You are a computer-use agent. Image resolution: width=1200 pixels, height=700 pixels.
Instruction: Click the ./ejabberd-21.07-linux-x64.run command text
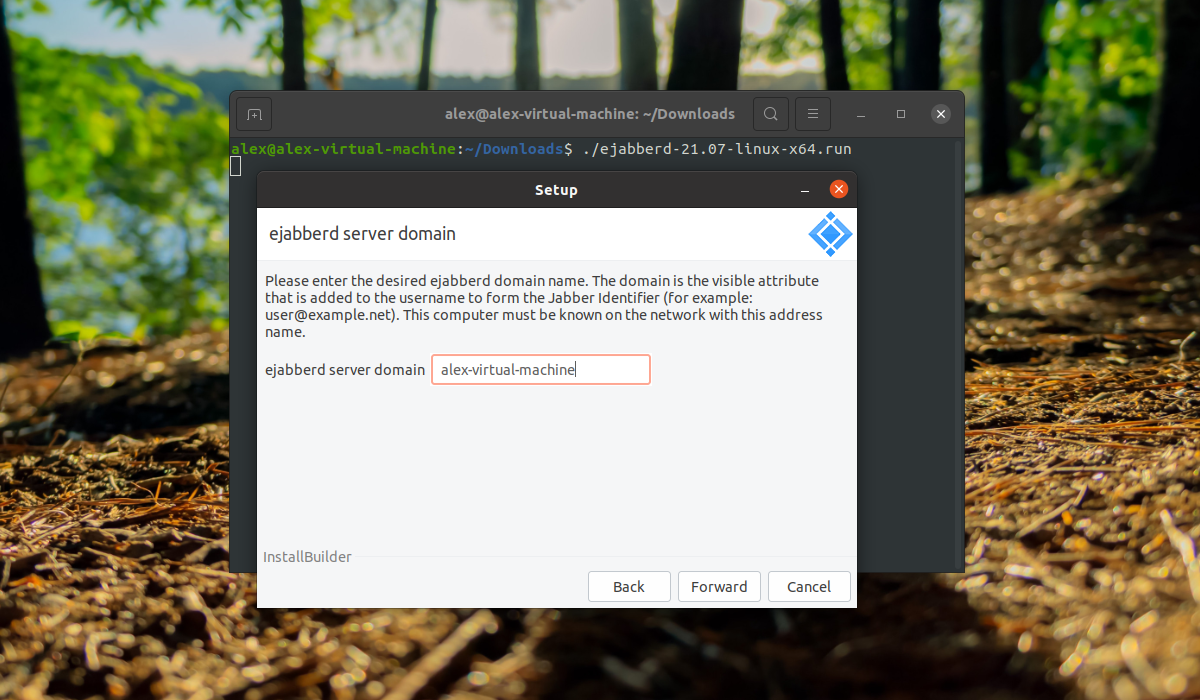coord(716,149)
